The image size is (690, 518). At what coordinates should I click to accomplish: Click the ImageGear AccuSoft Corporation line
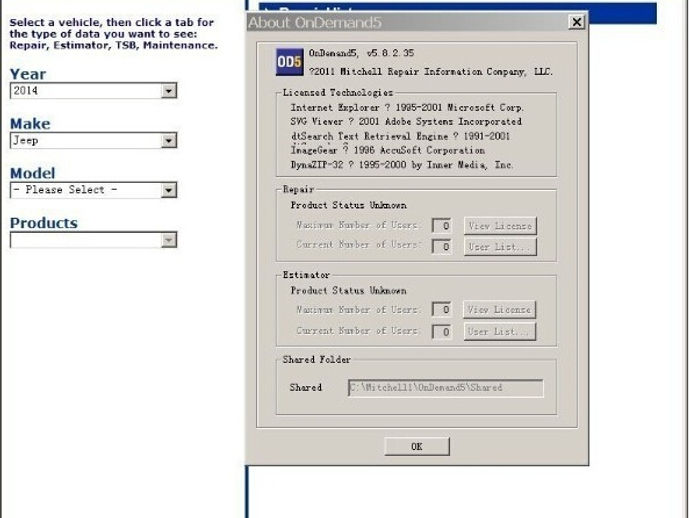click(x=388, y=151)
